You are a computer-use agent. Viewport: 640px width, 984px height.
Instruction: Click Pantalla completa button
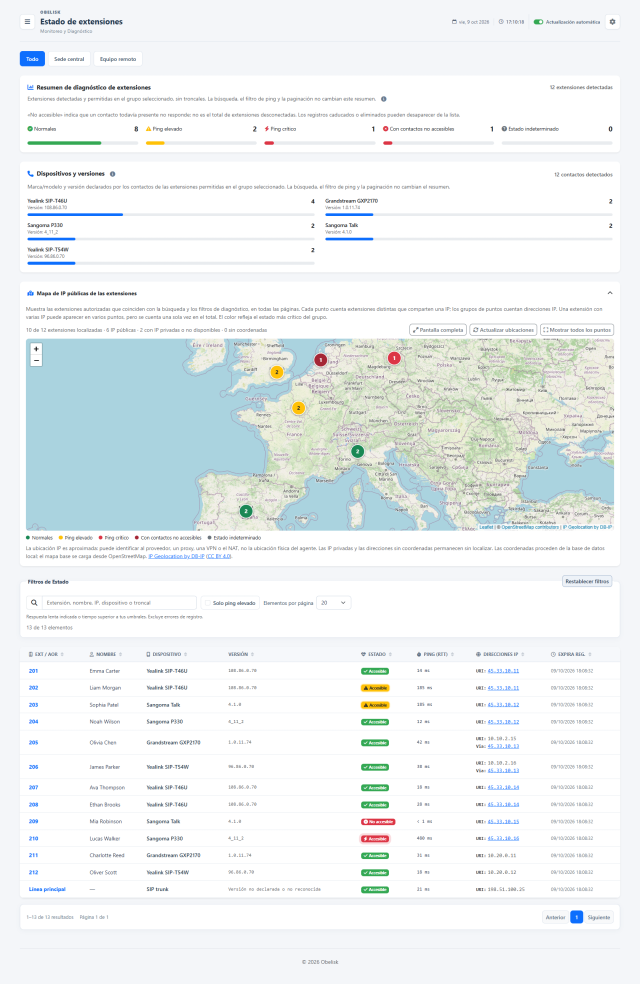tap(438, 330)
